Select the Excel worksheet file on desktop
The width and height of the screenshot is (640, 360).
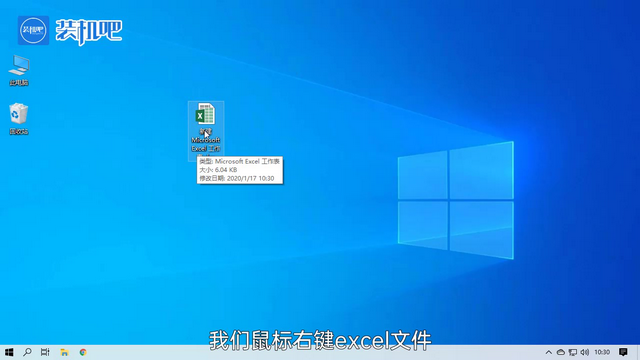point(206,131)
